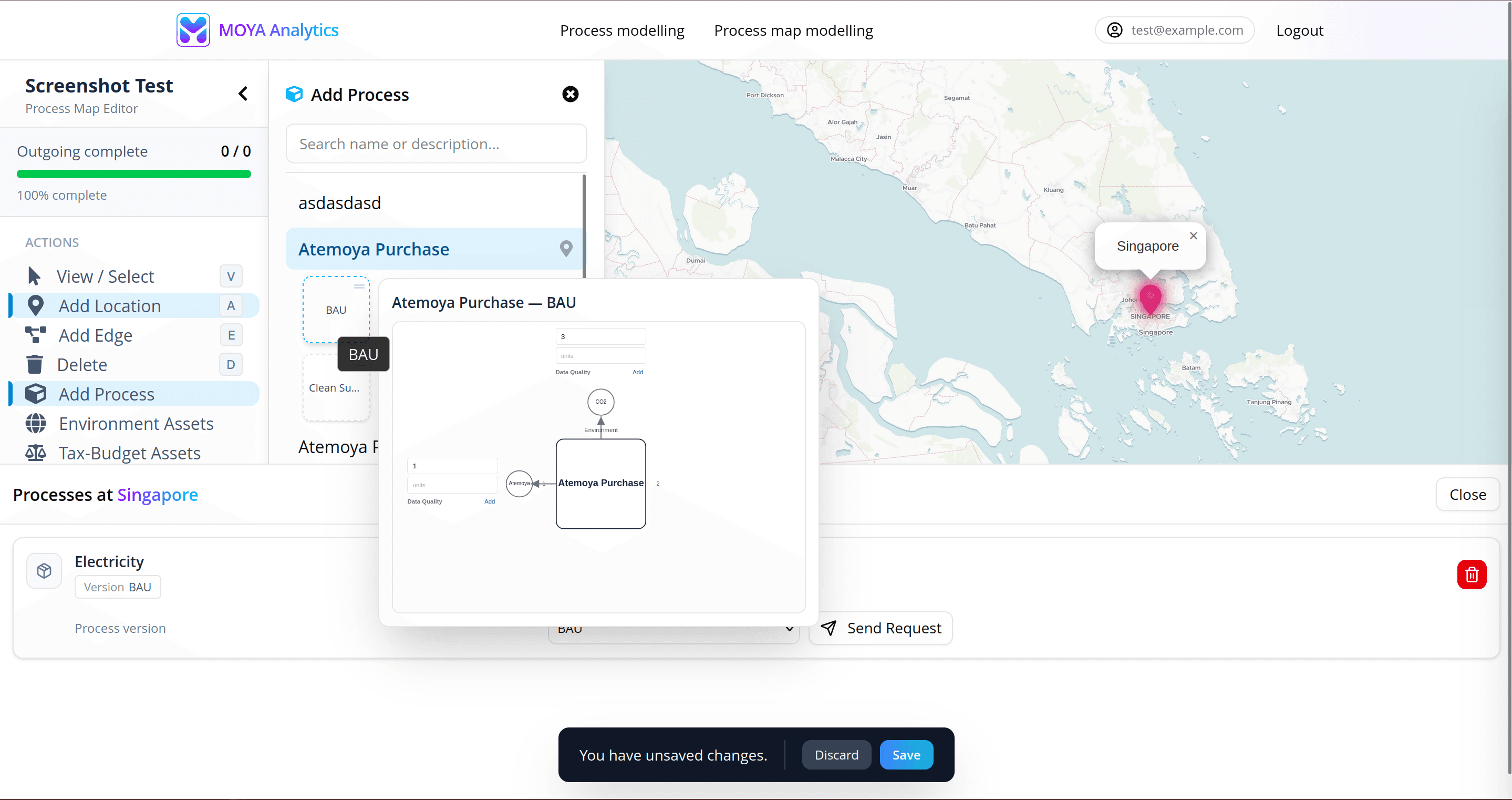Open the Process modelling page

pyautogui.click(x=622, y=30)
